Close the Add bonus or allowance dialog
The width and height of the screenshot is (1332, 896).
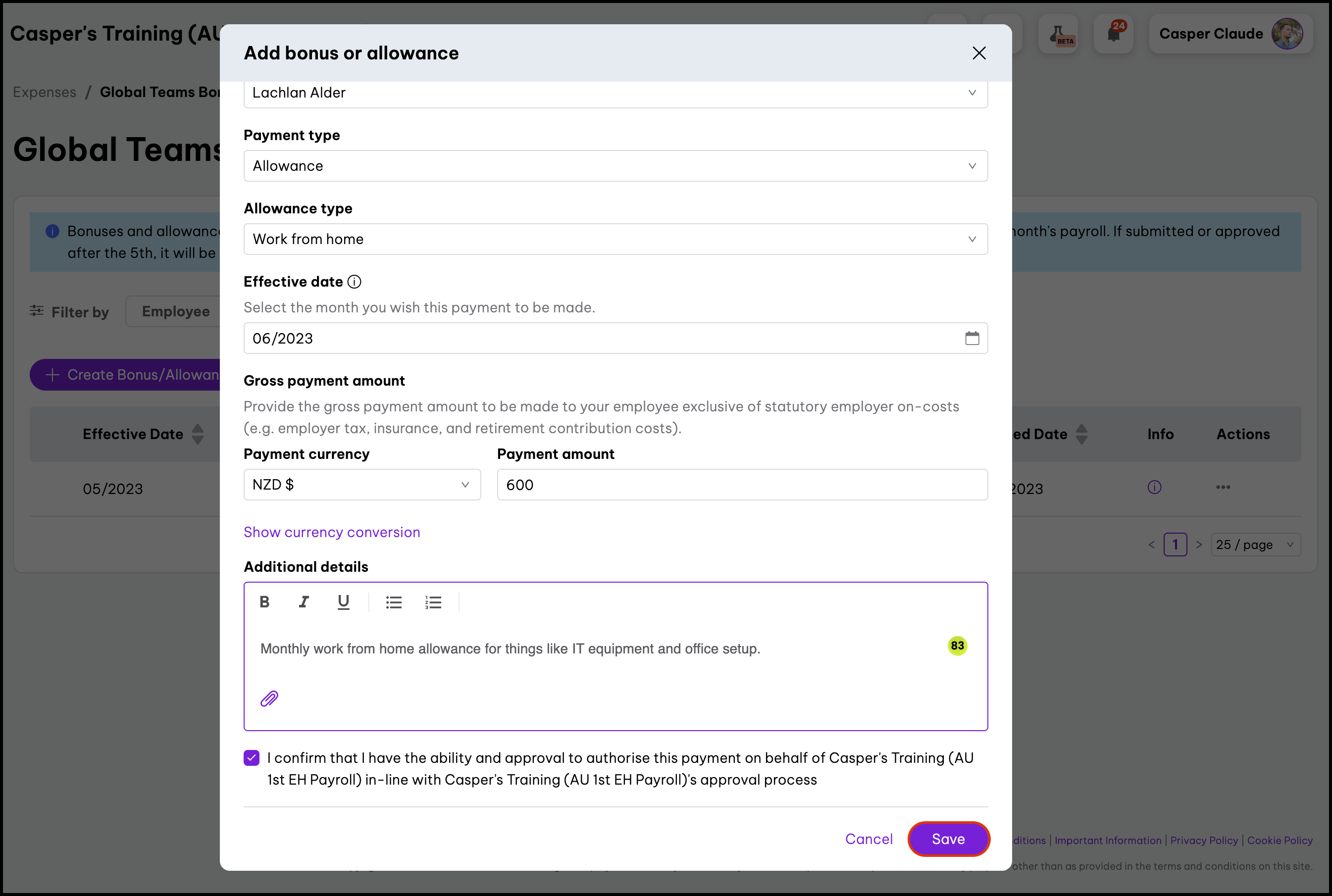point(979,53)
